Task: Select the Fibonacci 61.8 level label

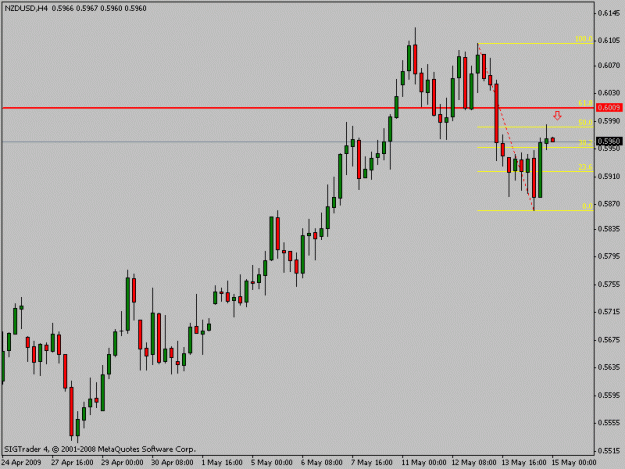Action: (585, 103)
